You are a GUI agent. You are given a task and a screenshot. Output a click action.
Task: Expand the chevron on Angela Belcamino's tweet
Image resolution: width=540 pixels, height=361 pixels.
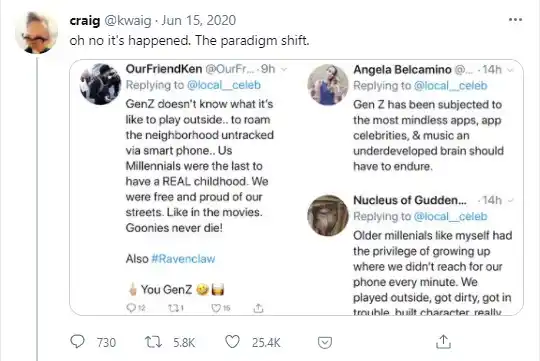click(511, 70)
